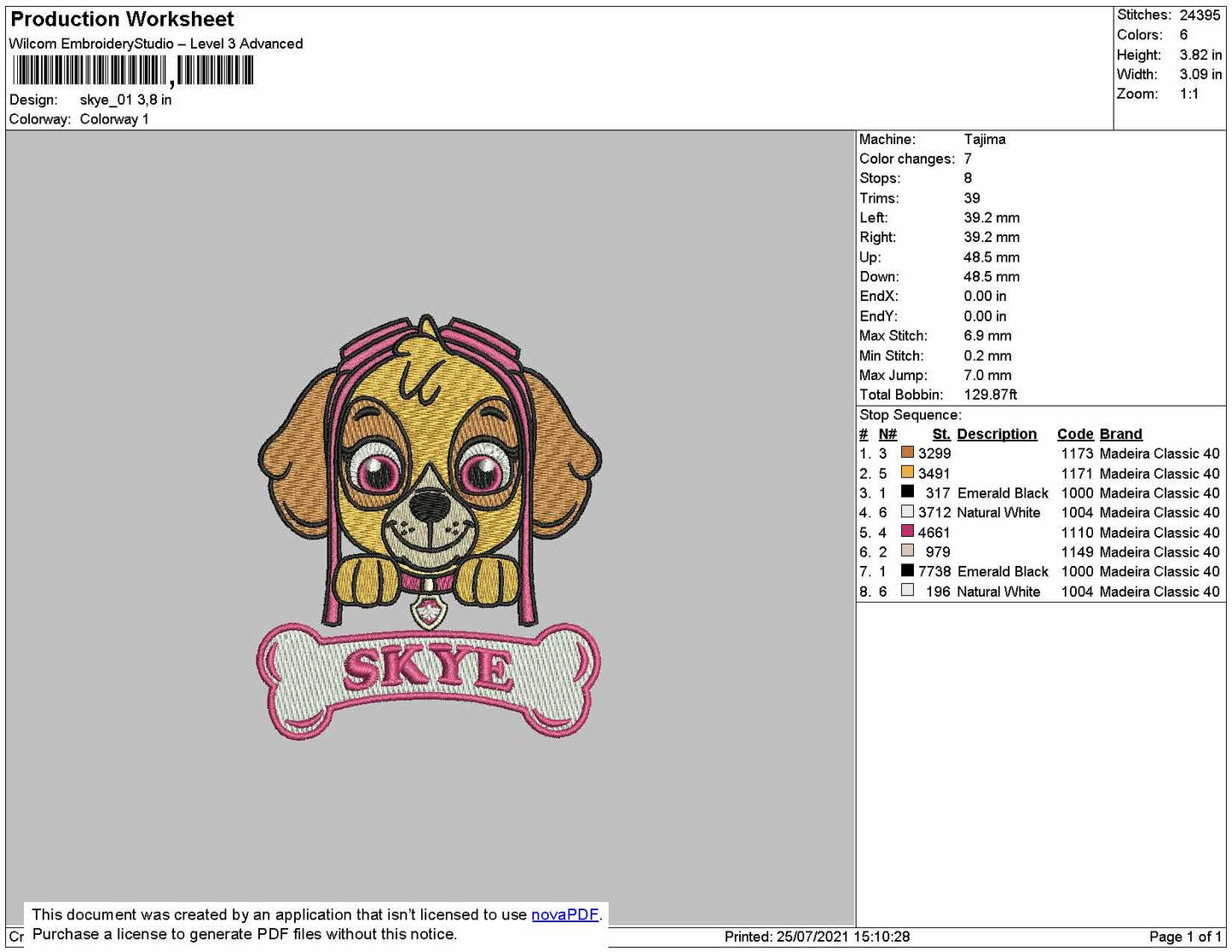1232x952 pixels.
Task: Select thread code "1149" in stop 6
Action: tap(1077, 551)
